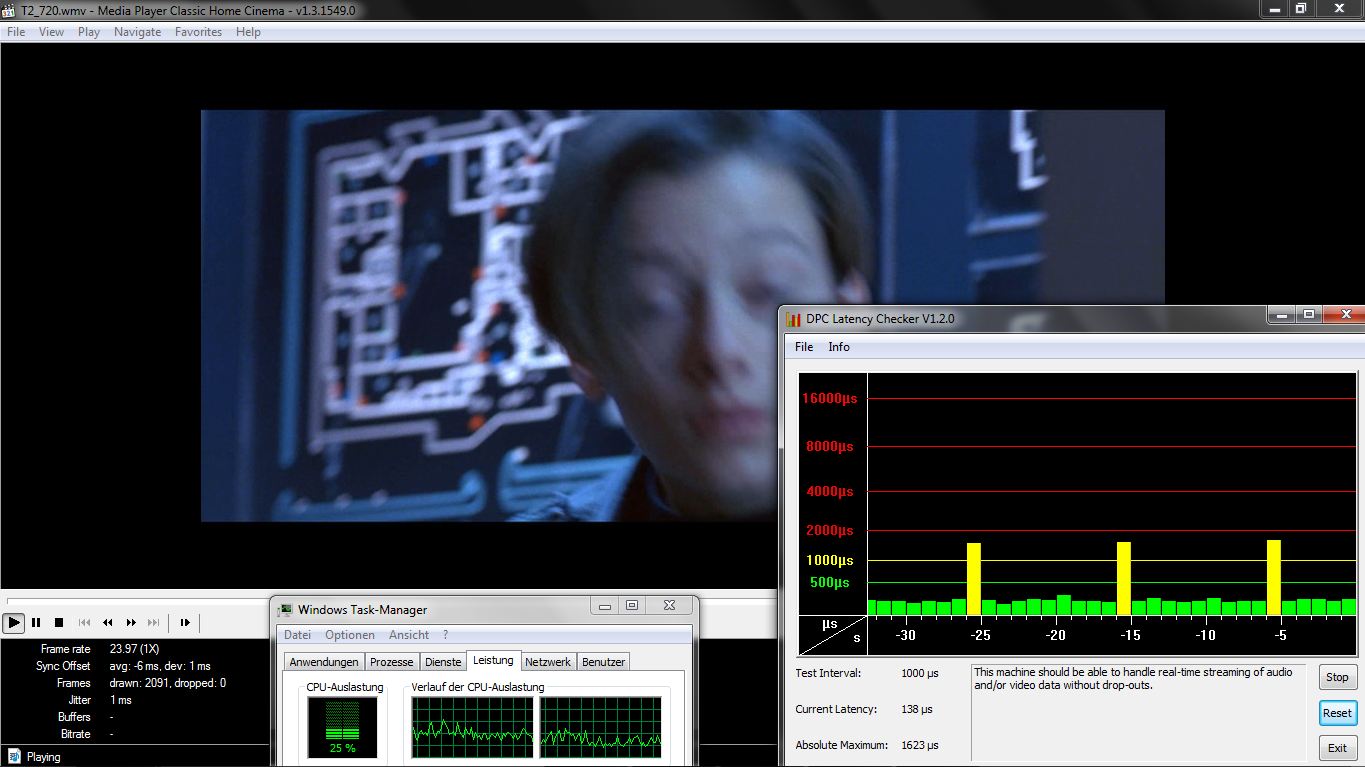Click the Sync Offset value avg: -6 ms
The width and height of the screenshot is (1365, 767).
click(160, 666)
